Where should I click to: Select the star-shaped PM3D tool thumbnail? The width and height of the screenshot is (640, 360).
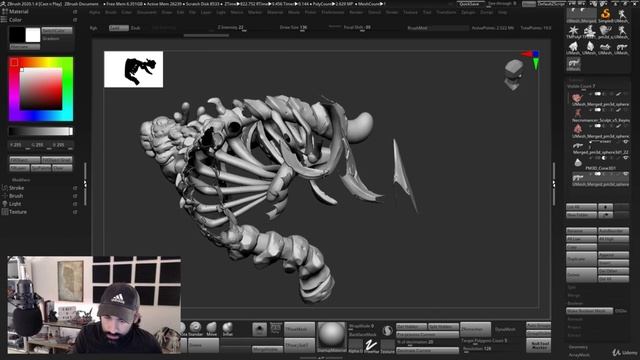click(x=573, y=31)
